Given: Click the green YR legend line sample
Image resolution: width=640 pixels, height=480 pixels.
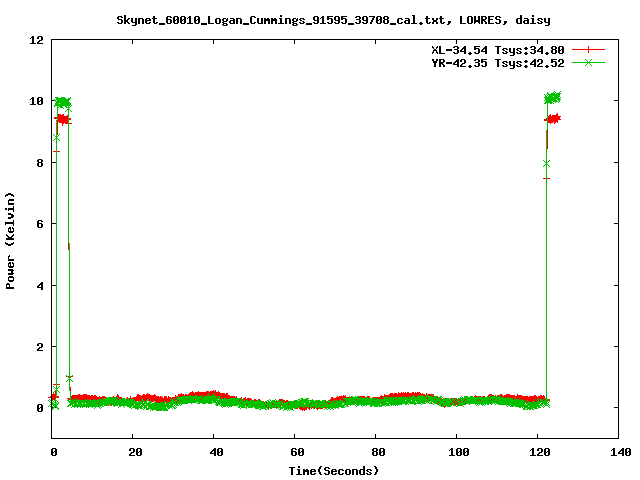Looking at the screenshot, I should 588,62.
